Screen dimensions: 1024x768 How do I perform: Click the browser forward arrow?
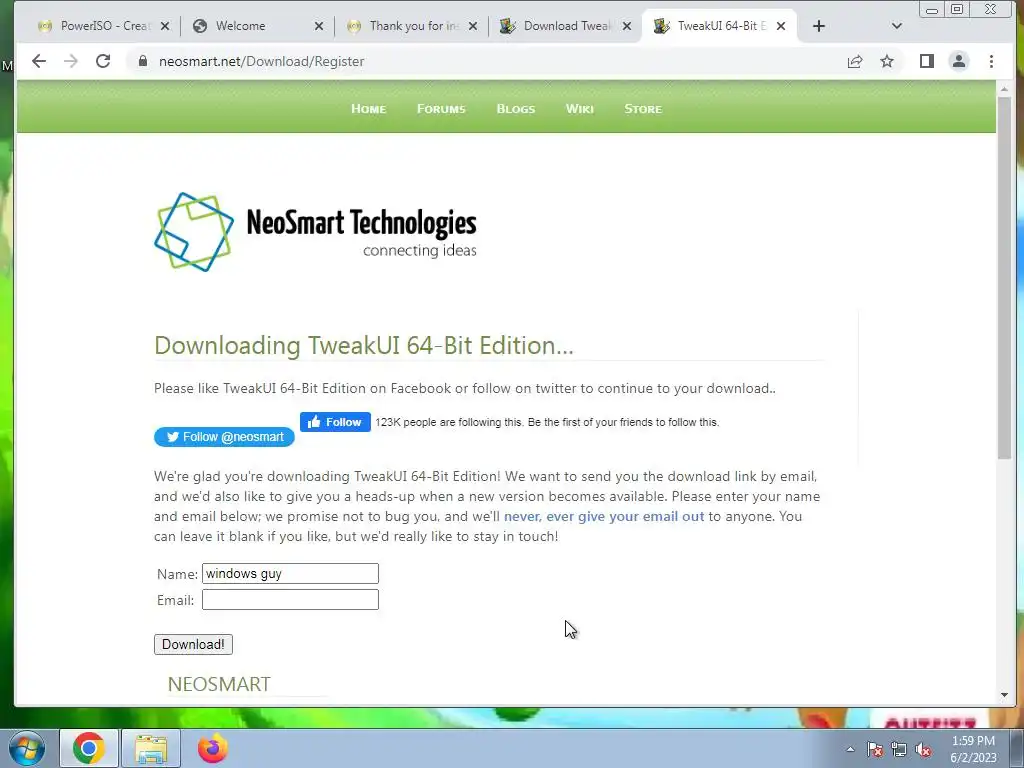coord(71,61)
